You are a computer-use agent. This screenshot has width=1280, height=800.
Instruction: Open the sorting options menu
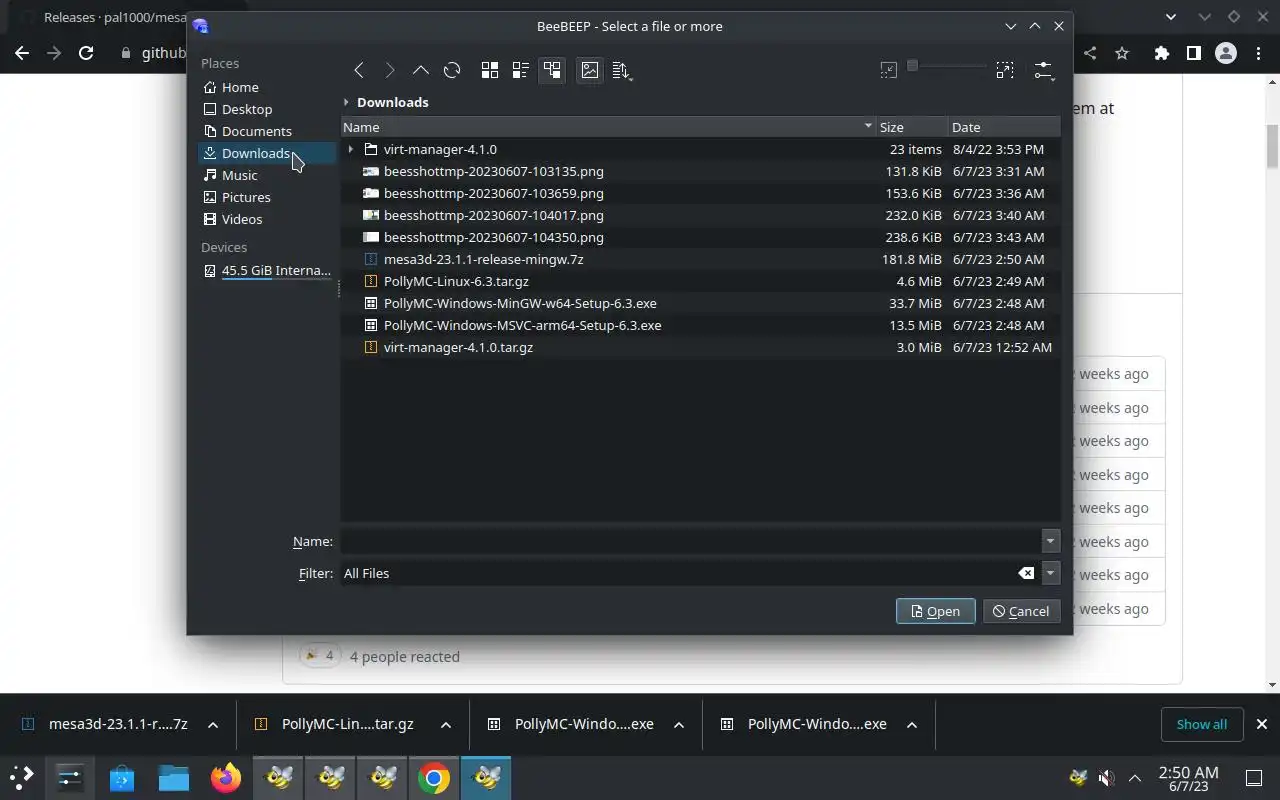(622, 70)
